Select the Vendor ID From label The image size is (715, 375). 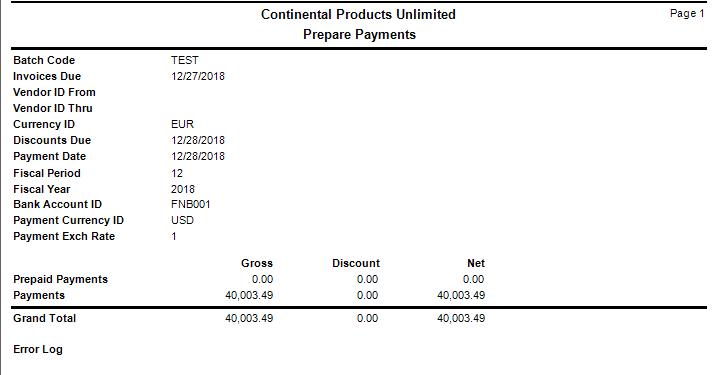pyautogui.click(x=54, y=92)
